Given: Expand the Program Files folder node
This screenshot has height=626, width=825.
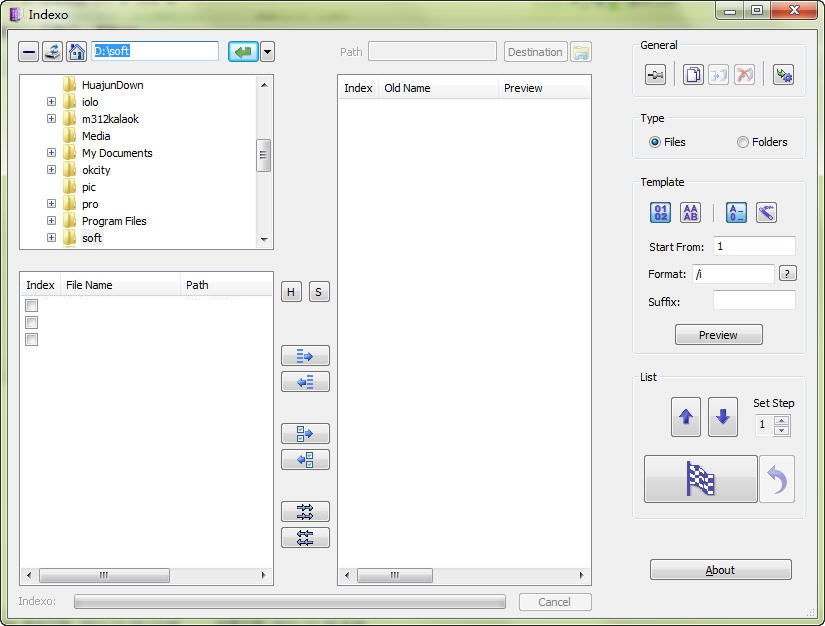Looking at the screenshot, I should pyautogui.click(x=51, y=221).
